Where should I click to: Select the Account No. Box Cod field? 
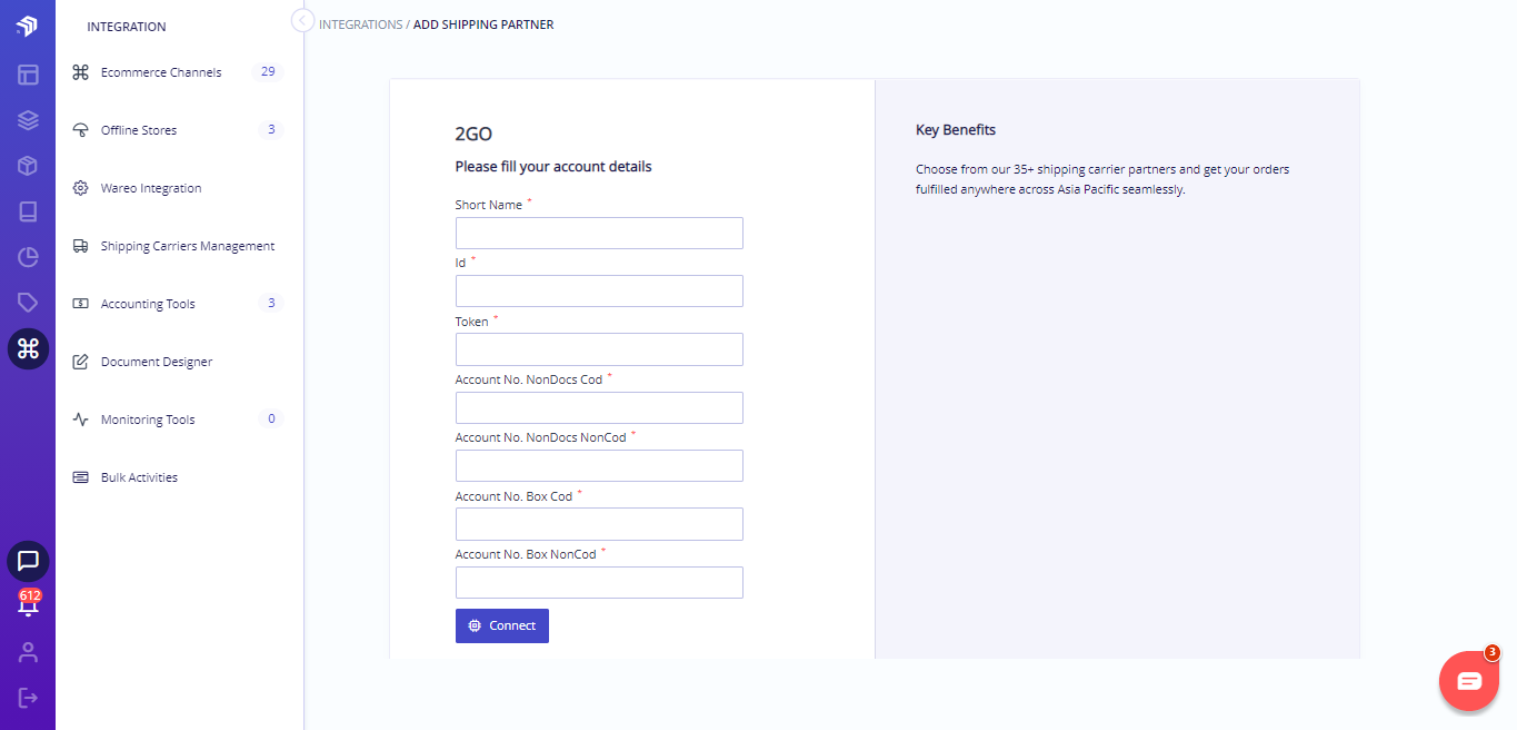[599, 524]
